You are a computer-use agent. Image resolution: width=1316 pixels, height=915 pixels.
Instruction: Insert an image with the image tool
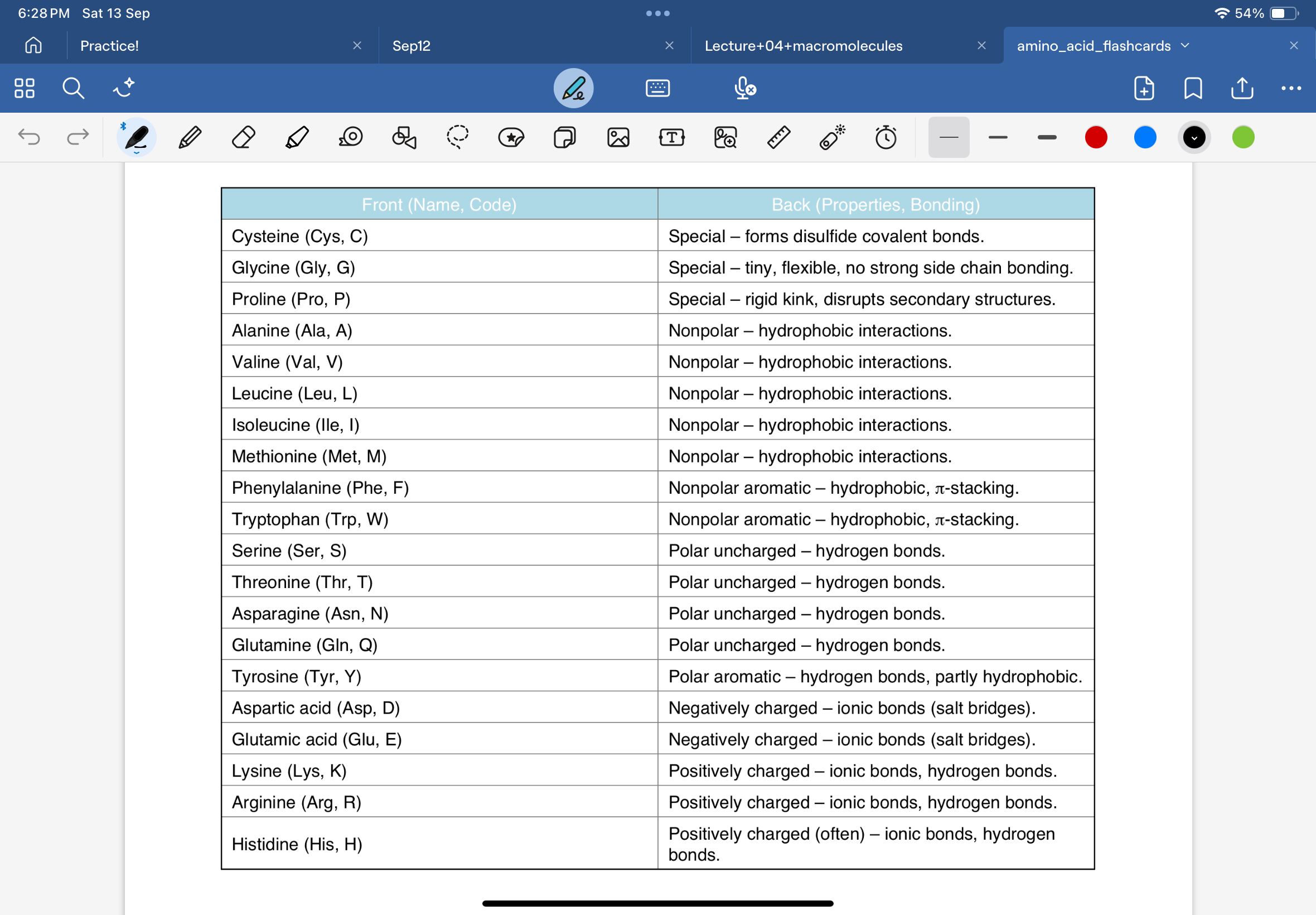[x=618, y=137]
